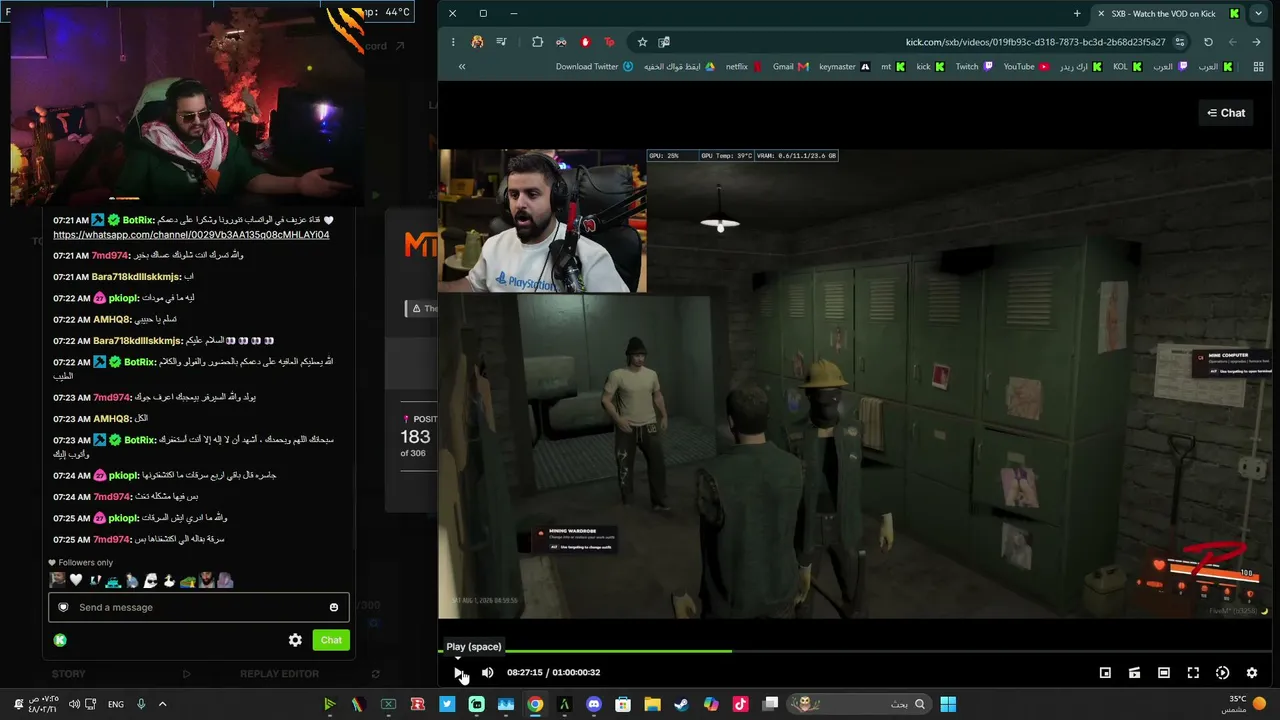Open a new browser tab
Image resolution: width=1280 pixels, height=720 pixels.
1077,14
